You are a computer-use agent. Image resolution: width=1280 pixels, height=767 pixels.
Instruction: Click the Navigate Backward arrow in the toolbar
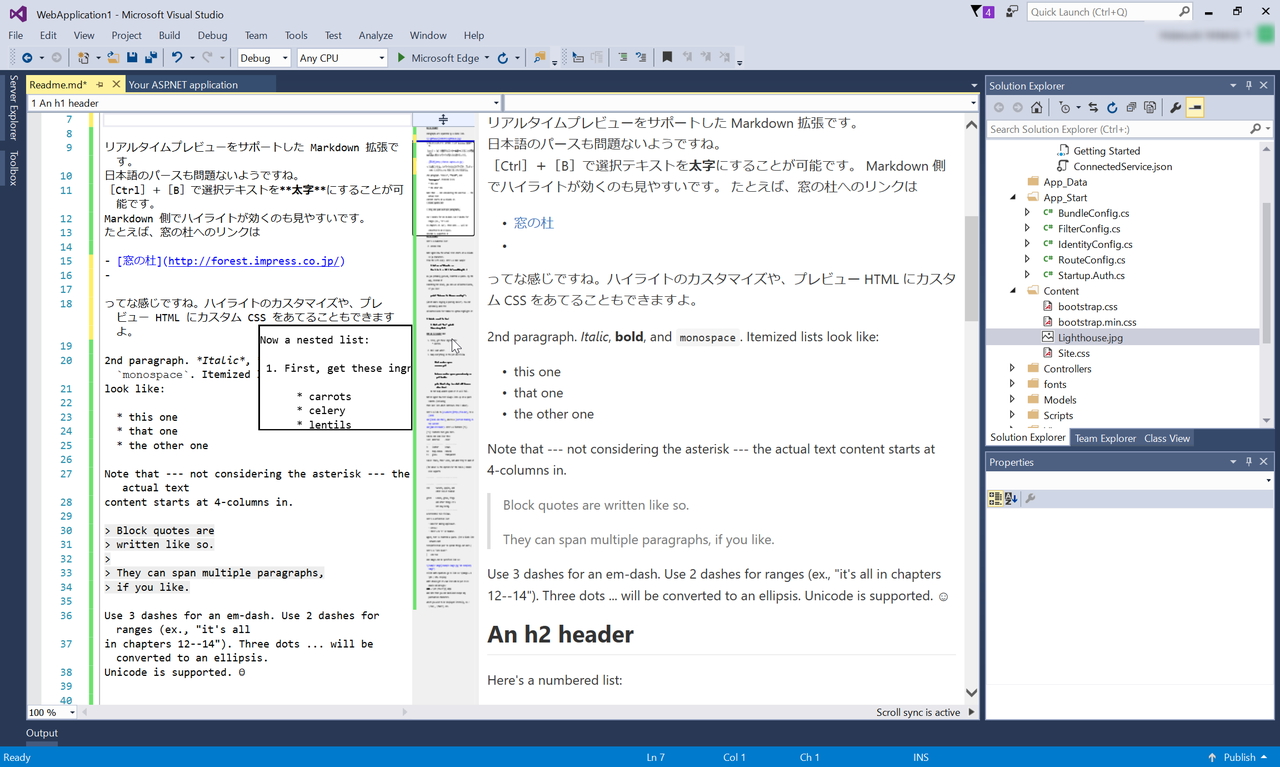(27, 58)
